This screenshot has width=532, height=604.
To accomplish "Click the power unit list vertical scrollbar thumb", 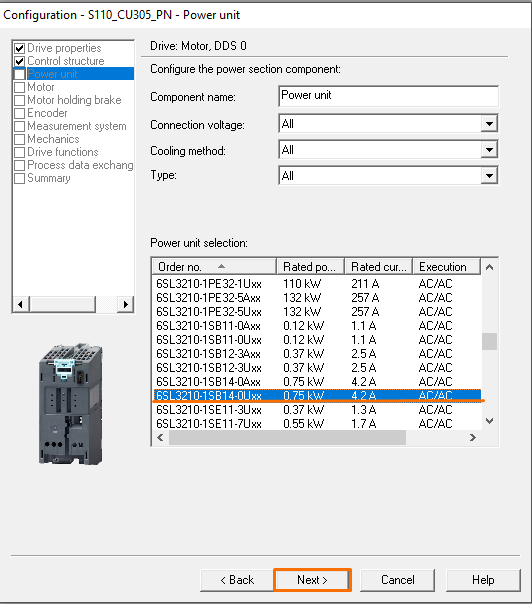I will 490,341.
